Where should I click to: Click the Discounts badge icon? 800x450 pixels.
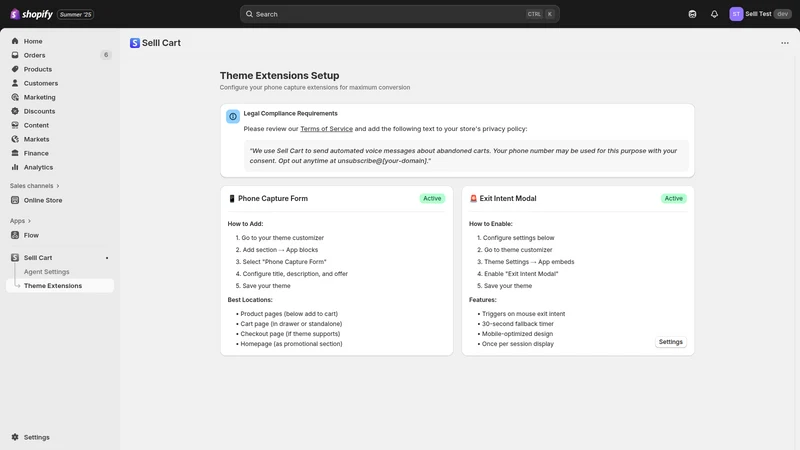(x=15, y=111)
